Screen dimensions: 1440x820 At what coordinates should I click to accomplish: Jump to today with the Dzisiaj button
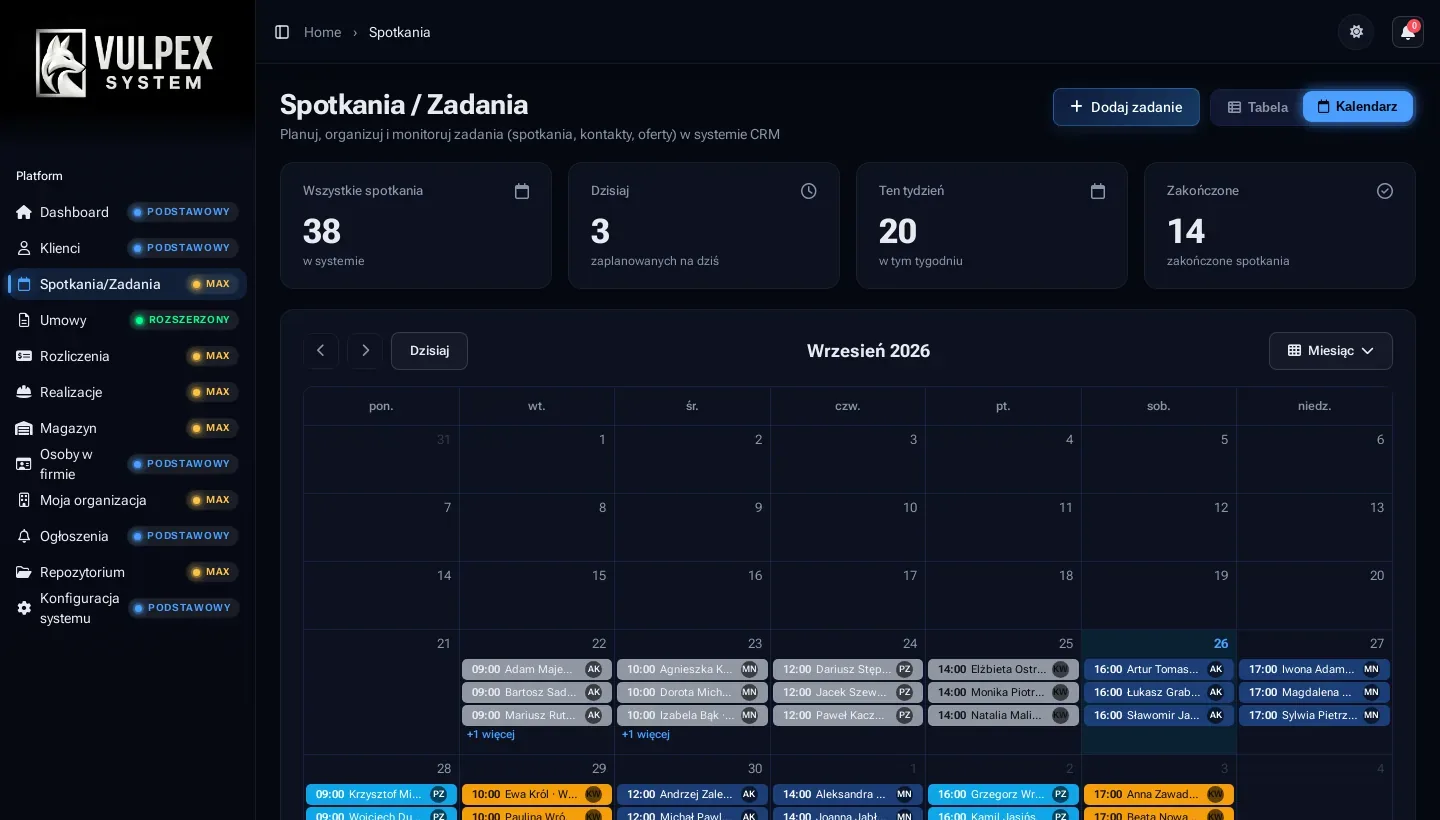coord(429,351)
